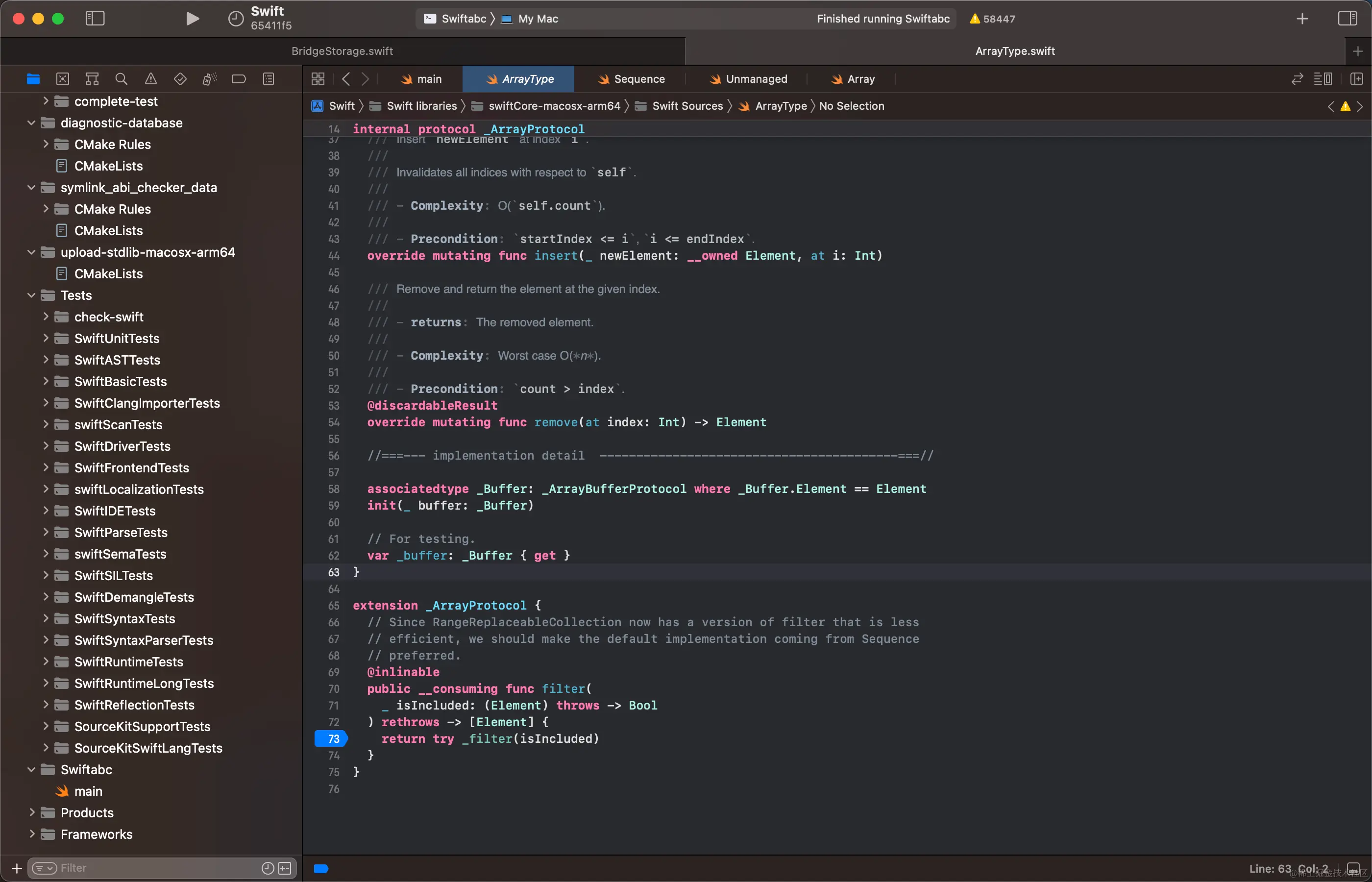Screen dimensions: 1372x882
Task: Switch to the main editor tab
Action: [x=421, y=79]
